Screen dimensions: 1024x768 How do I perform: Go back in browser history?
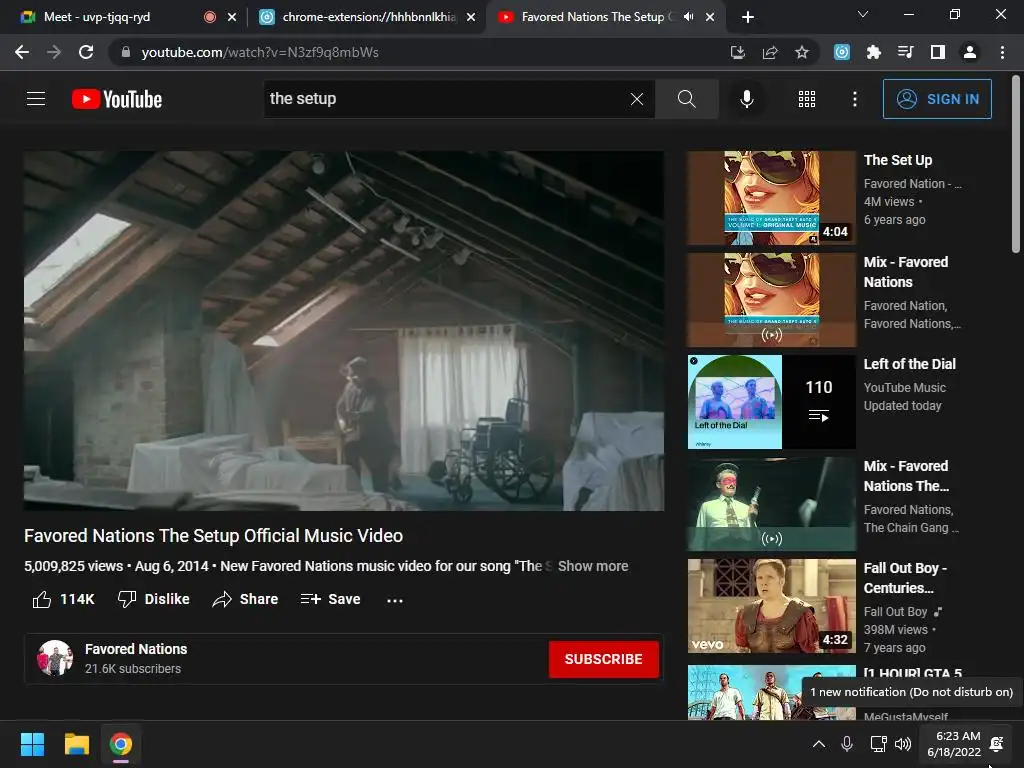click(22, 52)
